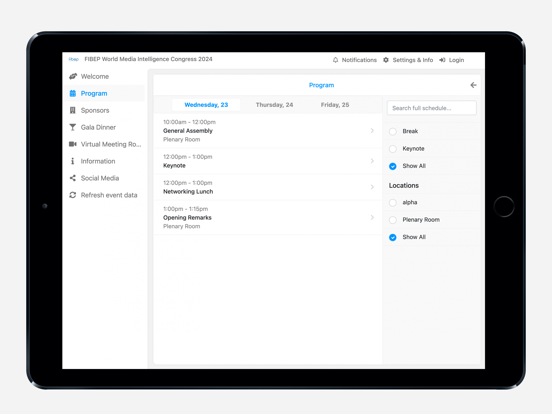Select Show All above Locations
Screen dimensions: 552x414
coord(393,166)
